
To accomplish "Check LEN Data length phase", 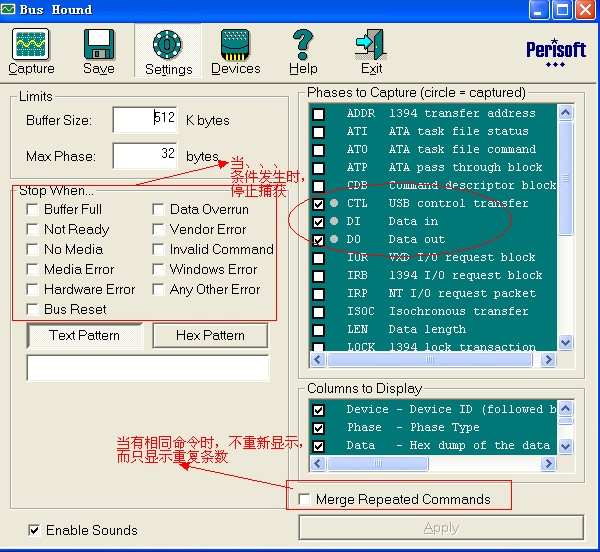I will tap(318, 330).
